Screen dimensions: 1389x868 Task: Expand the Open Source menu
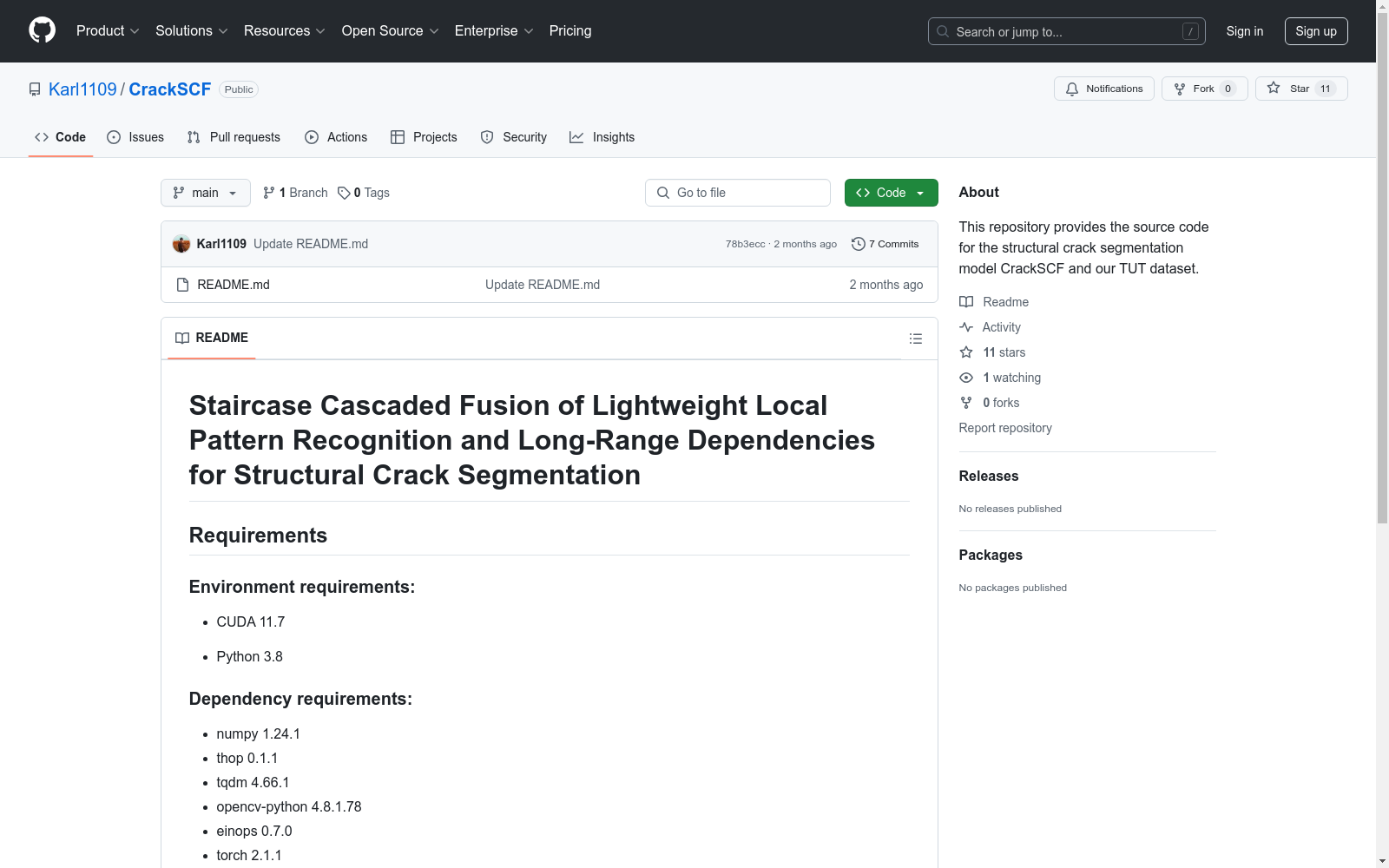[390, 30]
